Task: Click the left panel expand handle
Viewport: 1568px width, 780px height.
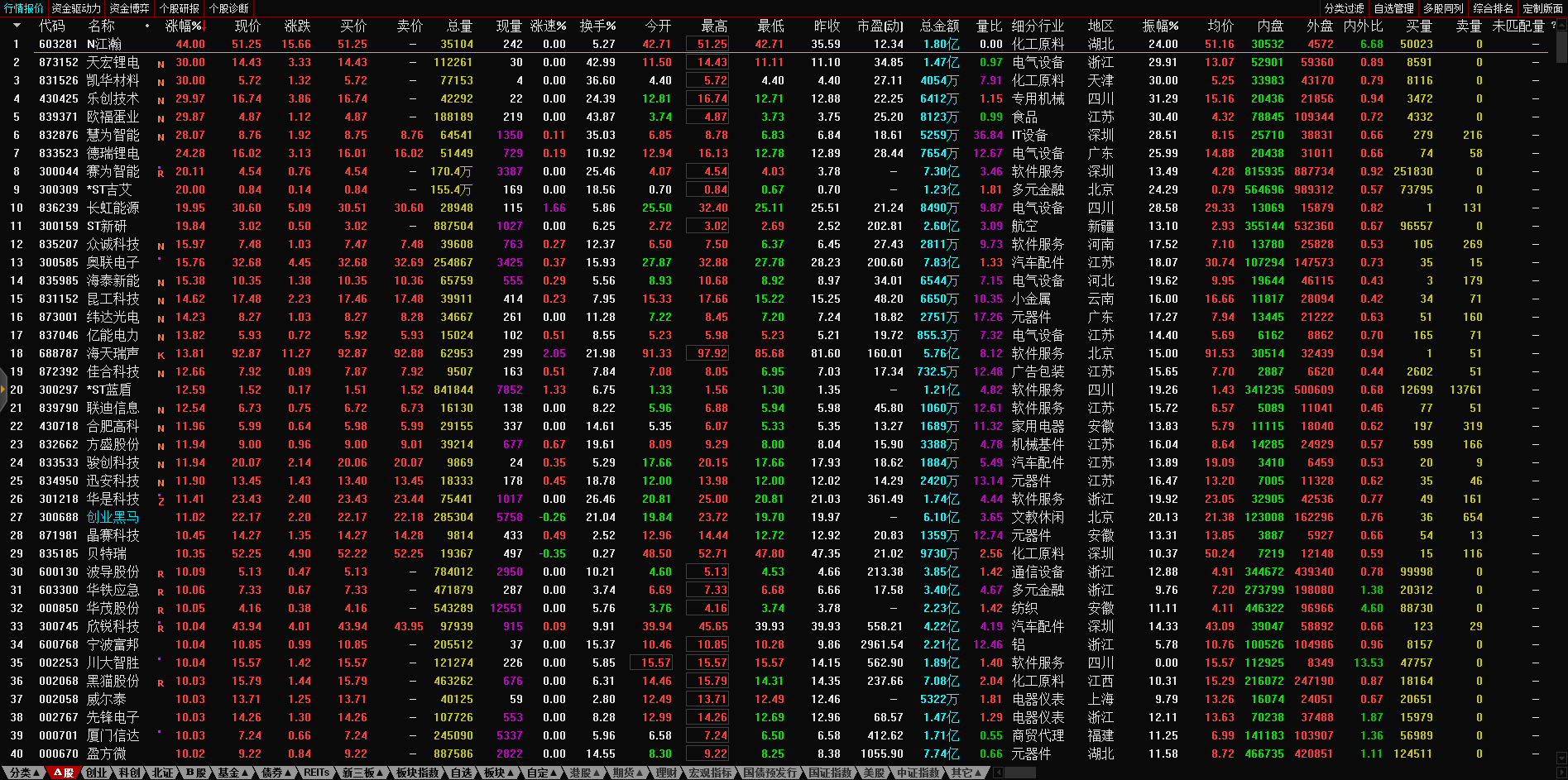Action: tap(3, 394)
